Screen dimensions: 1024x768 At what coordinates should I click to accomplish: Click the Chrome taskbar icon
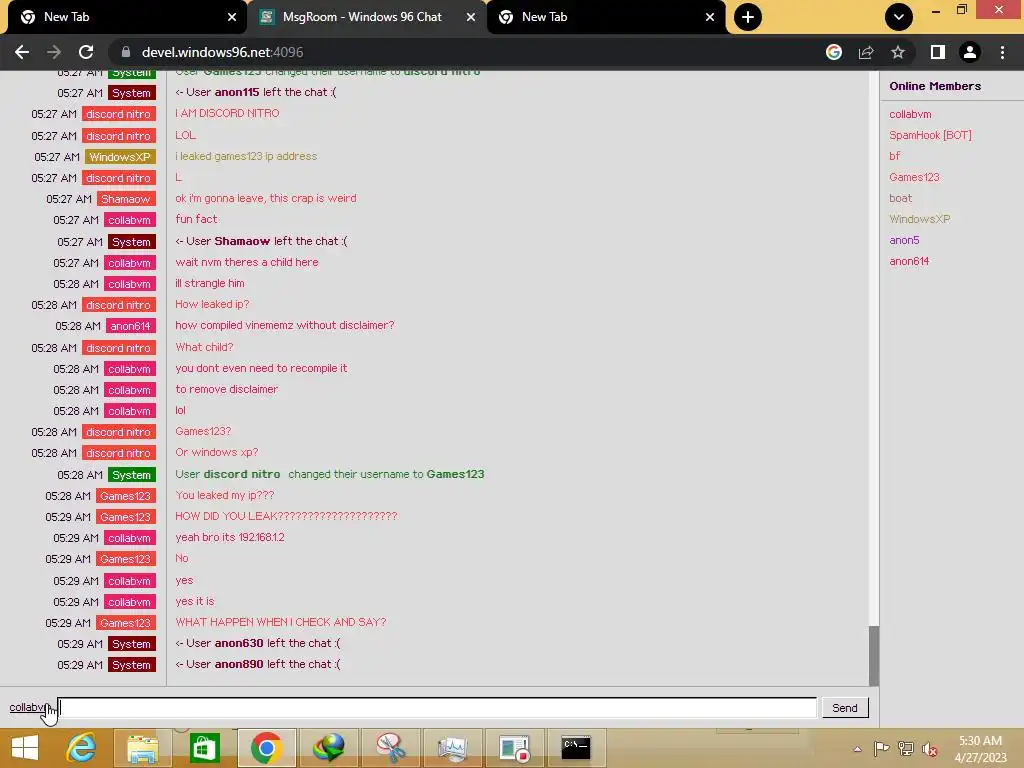[x=266, y=747]
